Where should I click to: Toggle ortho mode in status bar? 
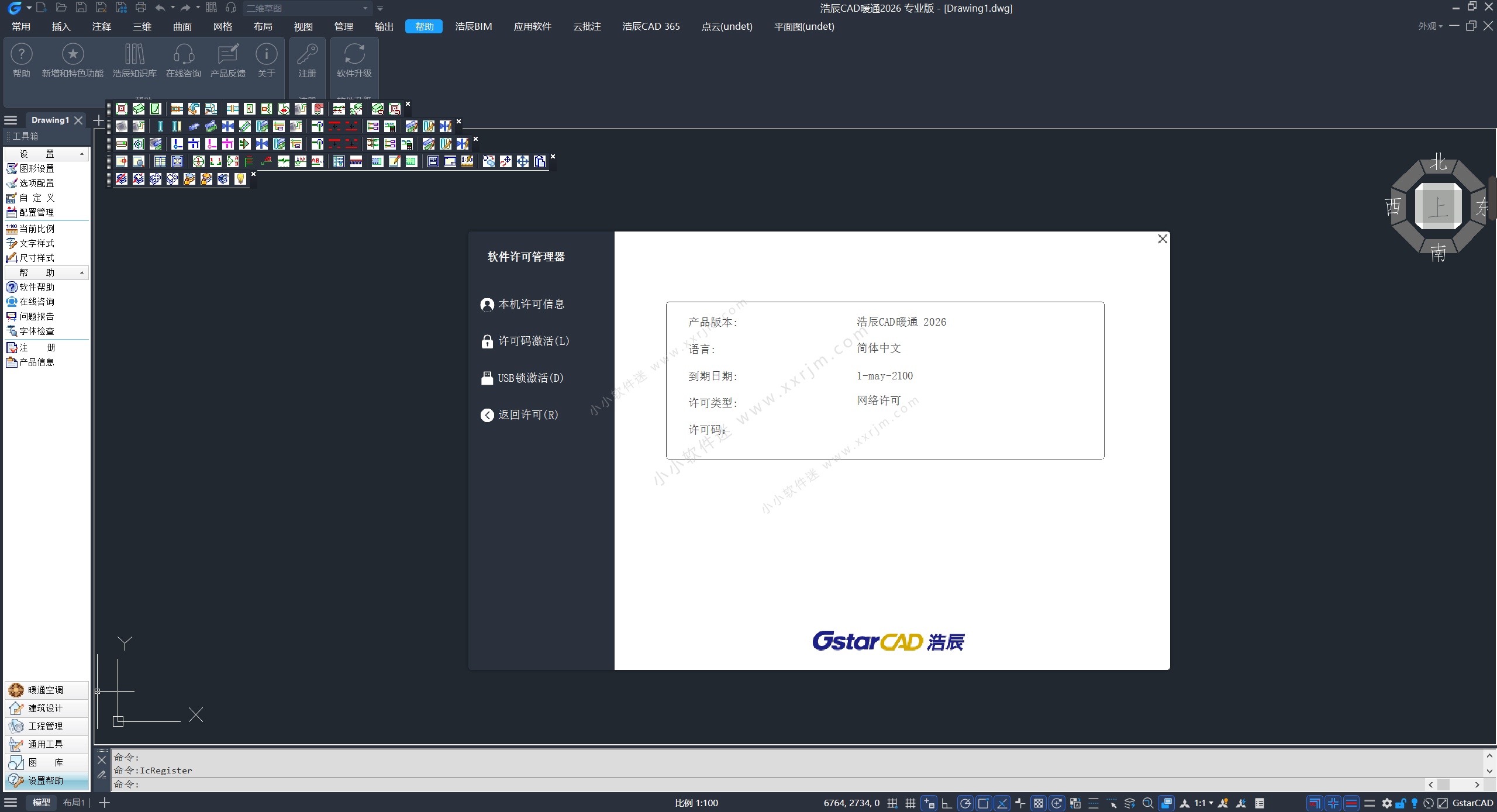click(x=946, y=803)
